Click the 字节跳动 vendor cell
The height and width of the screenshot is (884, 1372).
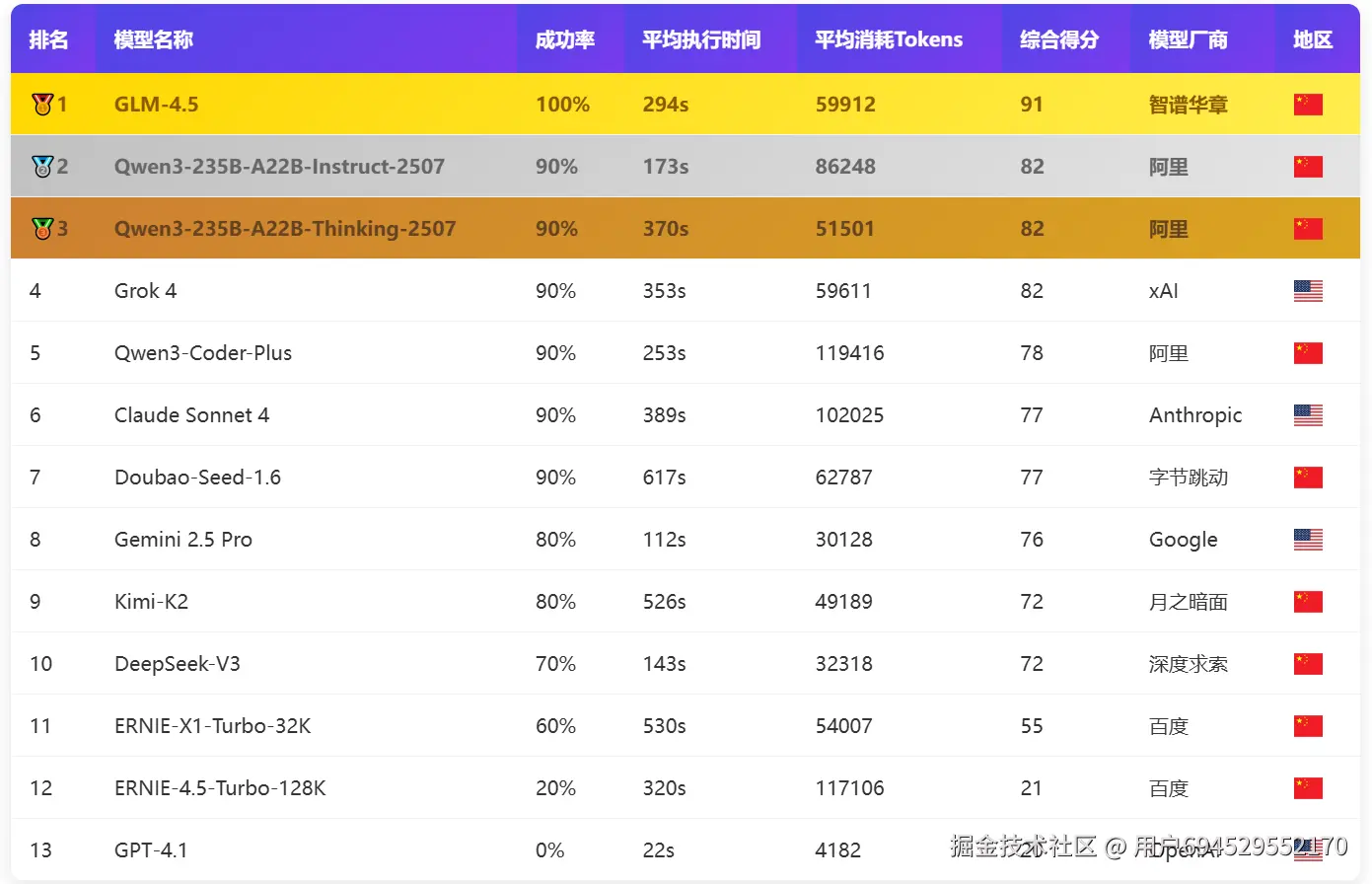pyautogui.click(x=1189, y=478)
